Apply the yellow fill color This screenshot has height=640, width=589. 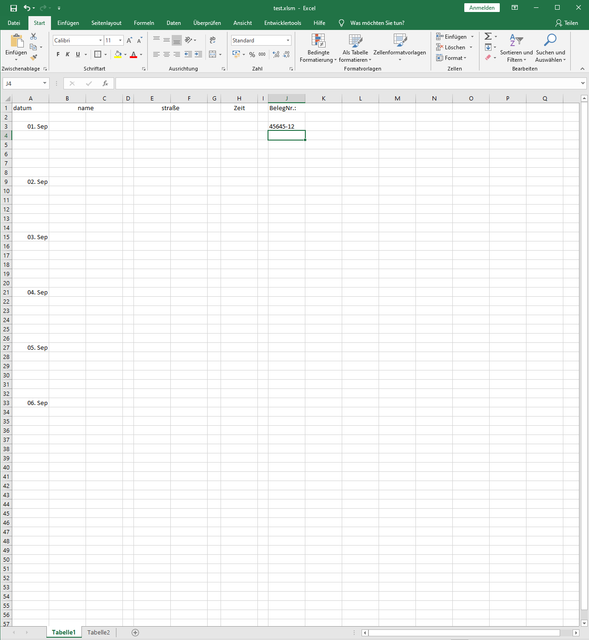click(118, 54)
